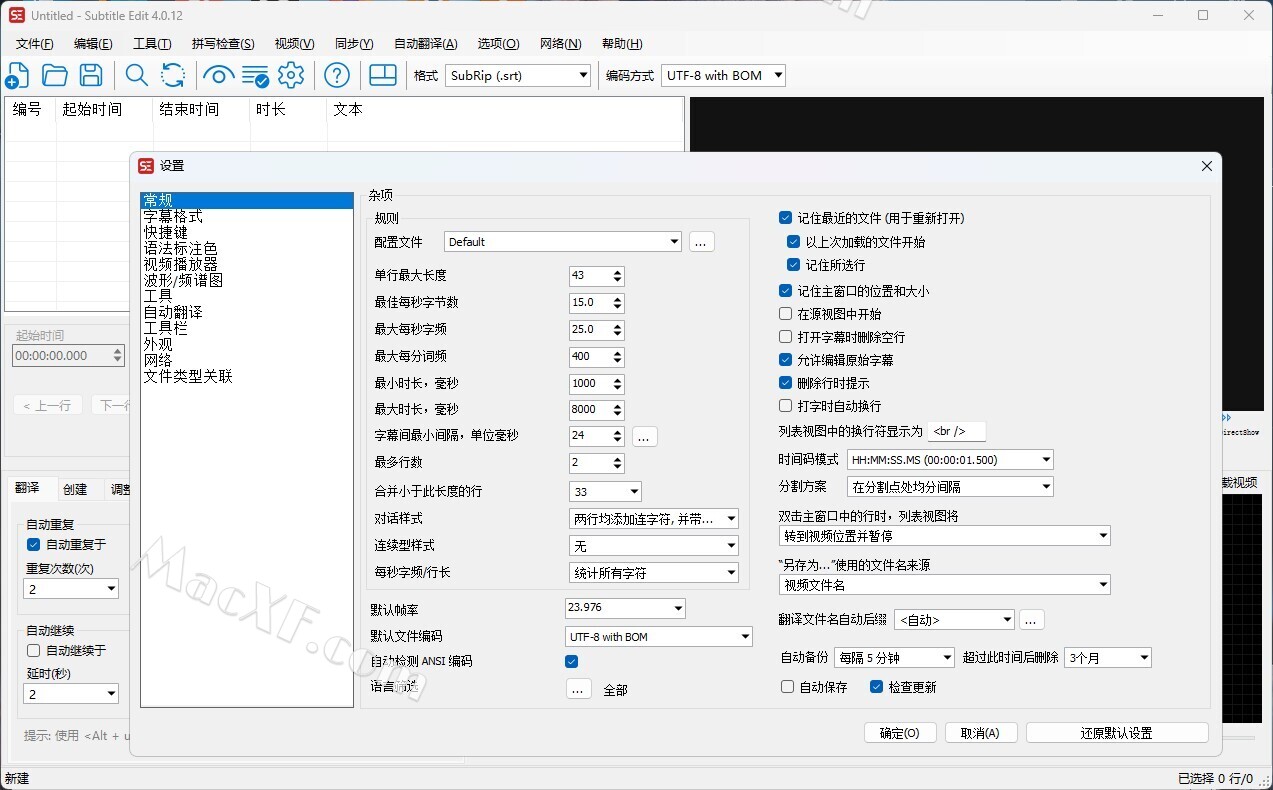This screenshot has width=1273, height=790.
Task: Expand the 连续型样式 dropdown
Action: [654, 546]
